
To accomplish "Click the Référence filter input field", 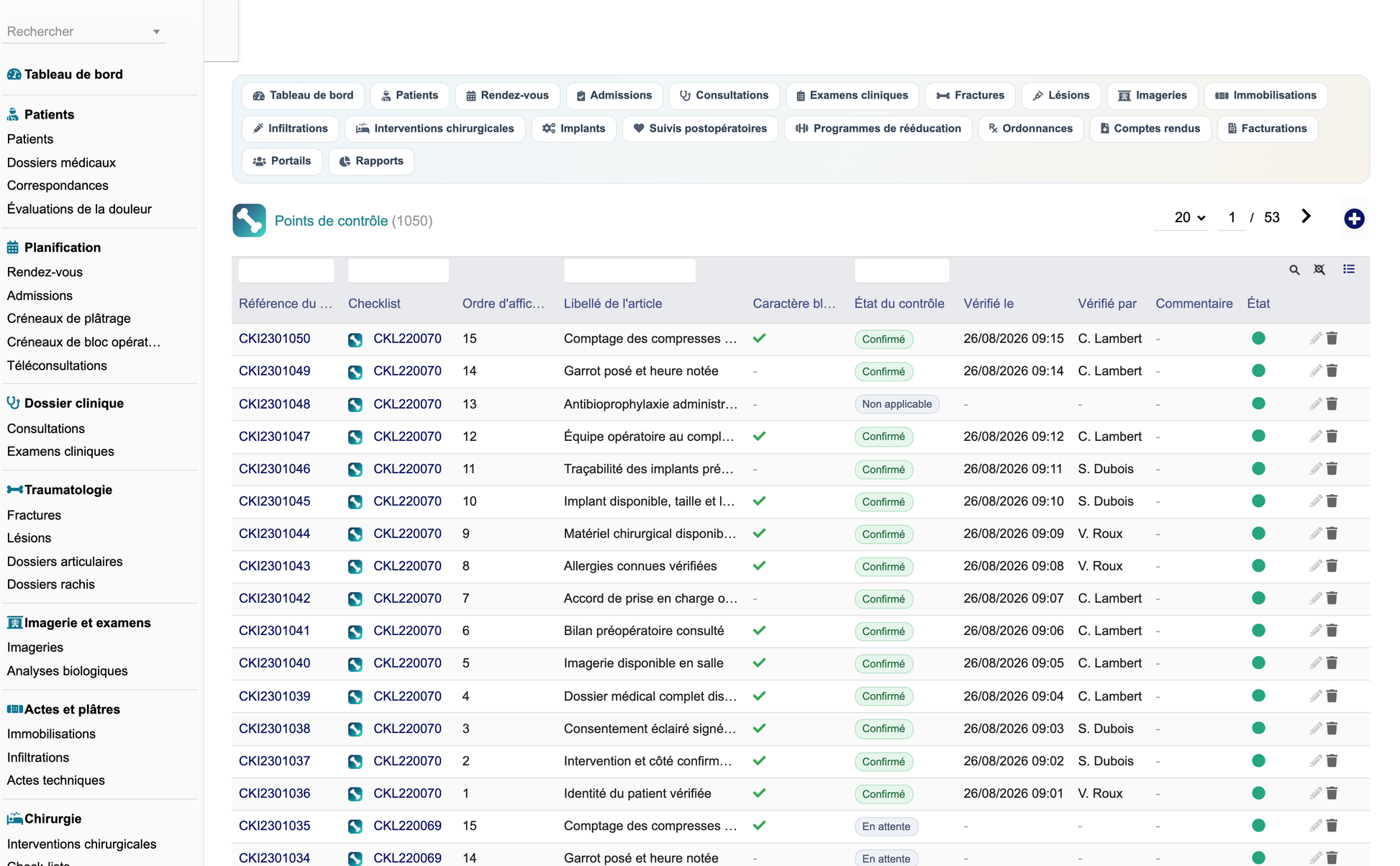I will coord(286,270).
